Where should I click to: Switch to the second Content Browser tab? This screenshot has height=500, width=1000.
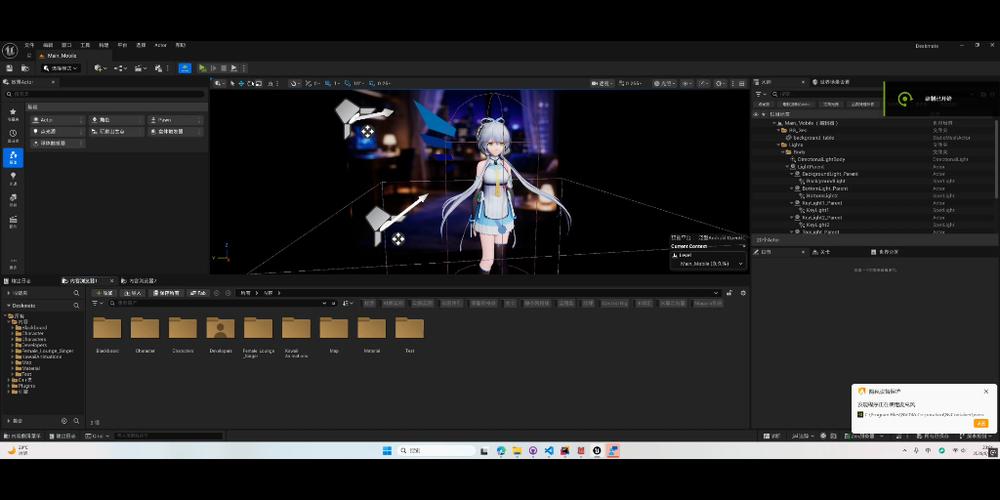[143, 281]
